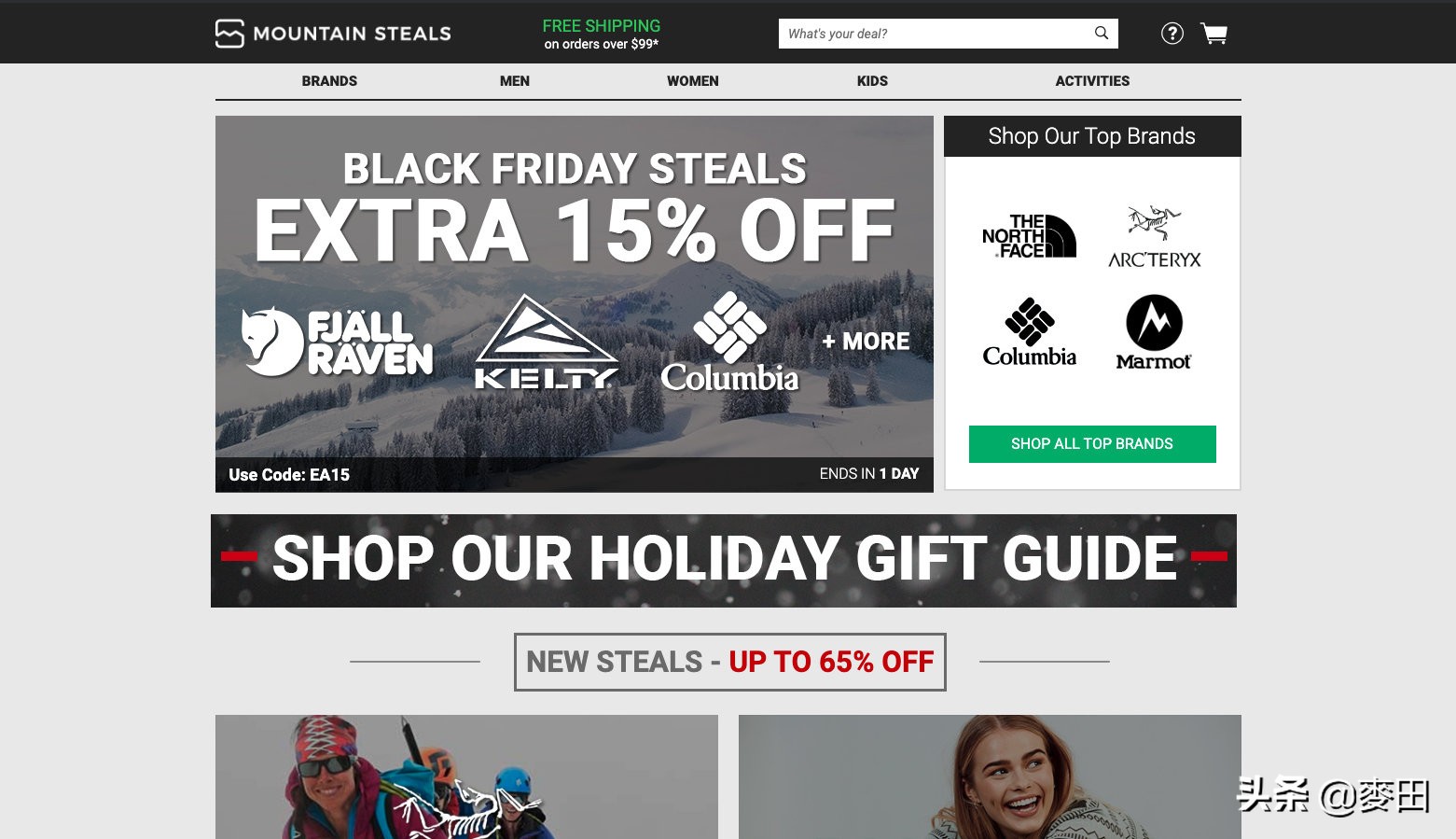Screen dimensions: 1456x839
Task: Open the help question mark icon
Action: (1172, 34)
